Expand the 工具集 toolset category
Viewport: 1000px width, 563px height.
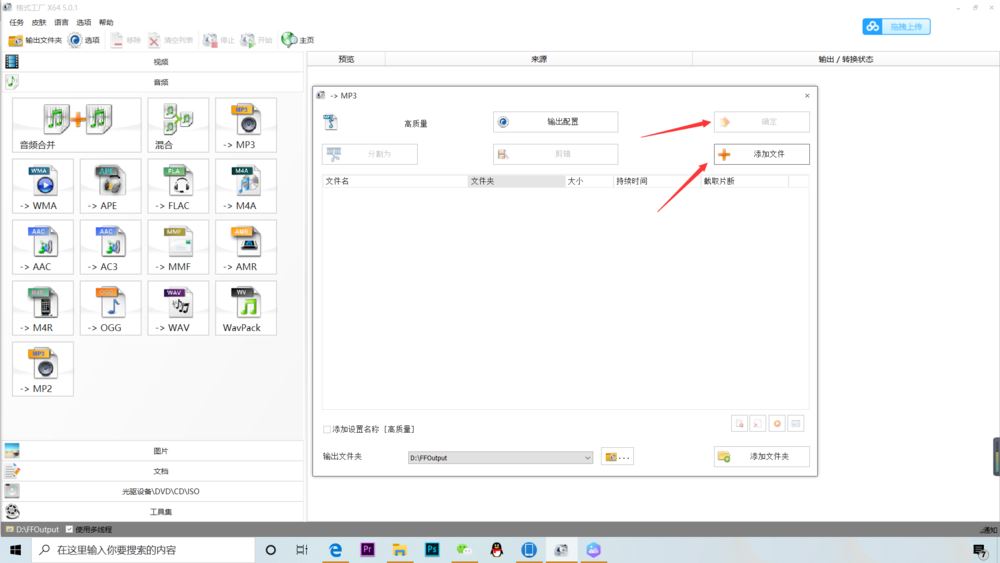pos(153,511)
